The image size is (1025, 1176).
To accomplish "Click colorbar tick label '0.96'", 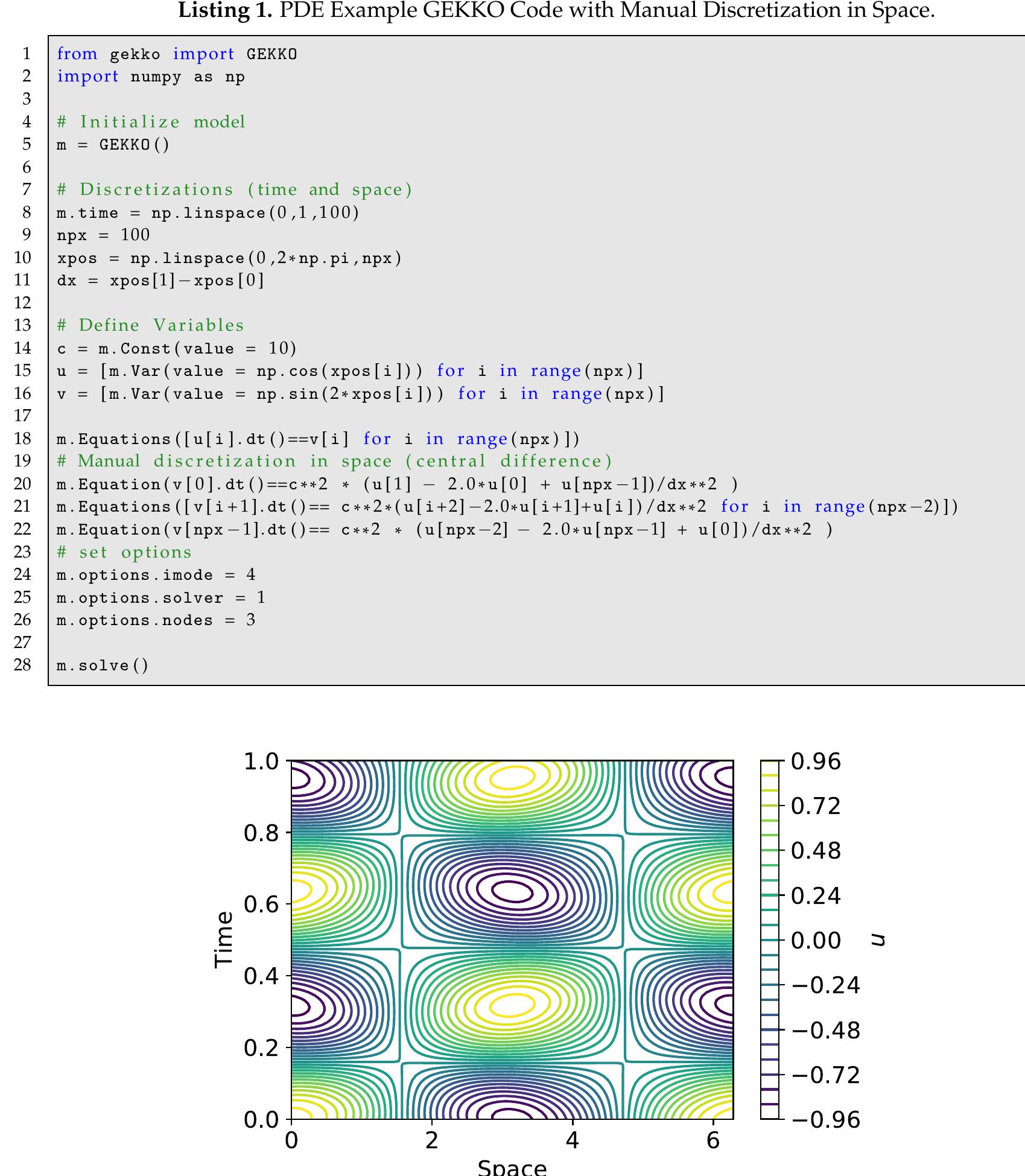I will point(816,761).
